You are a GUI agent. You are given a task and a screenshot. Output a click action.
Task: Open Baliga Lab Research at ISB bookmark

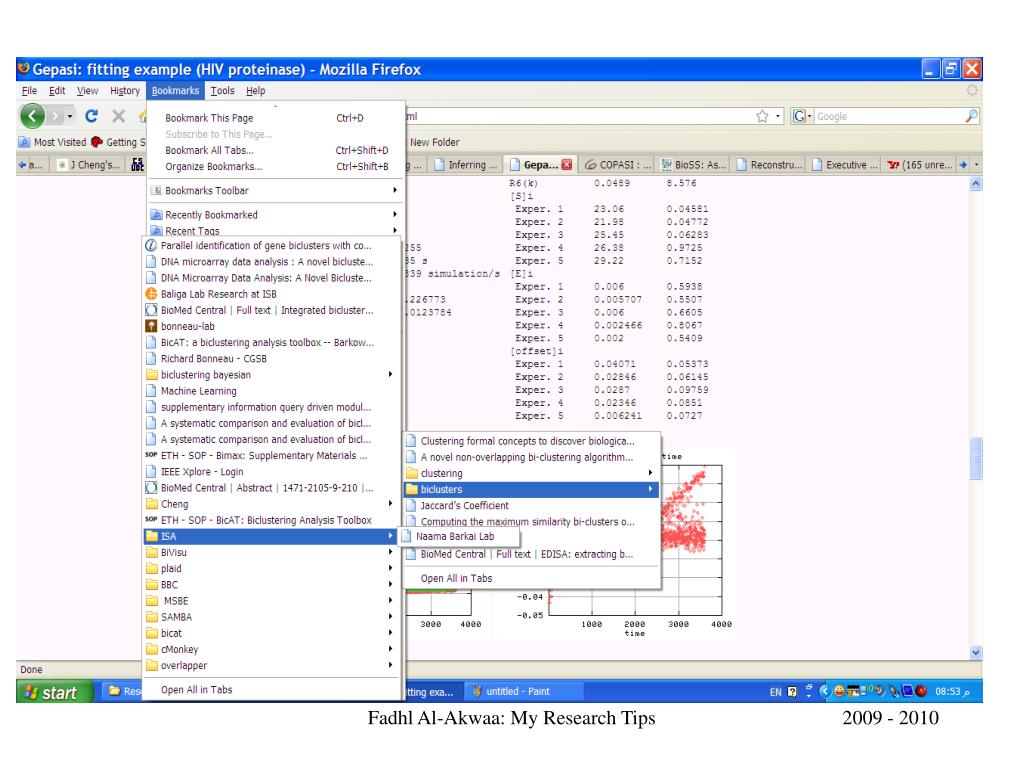click(272, 294)
